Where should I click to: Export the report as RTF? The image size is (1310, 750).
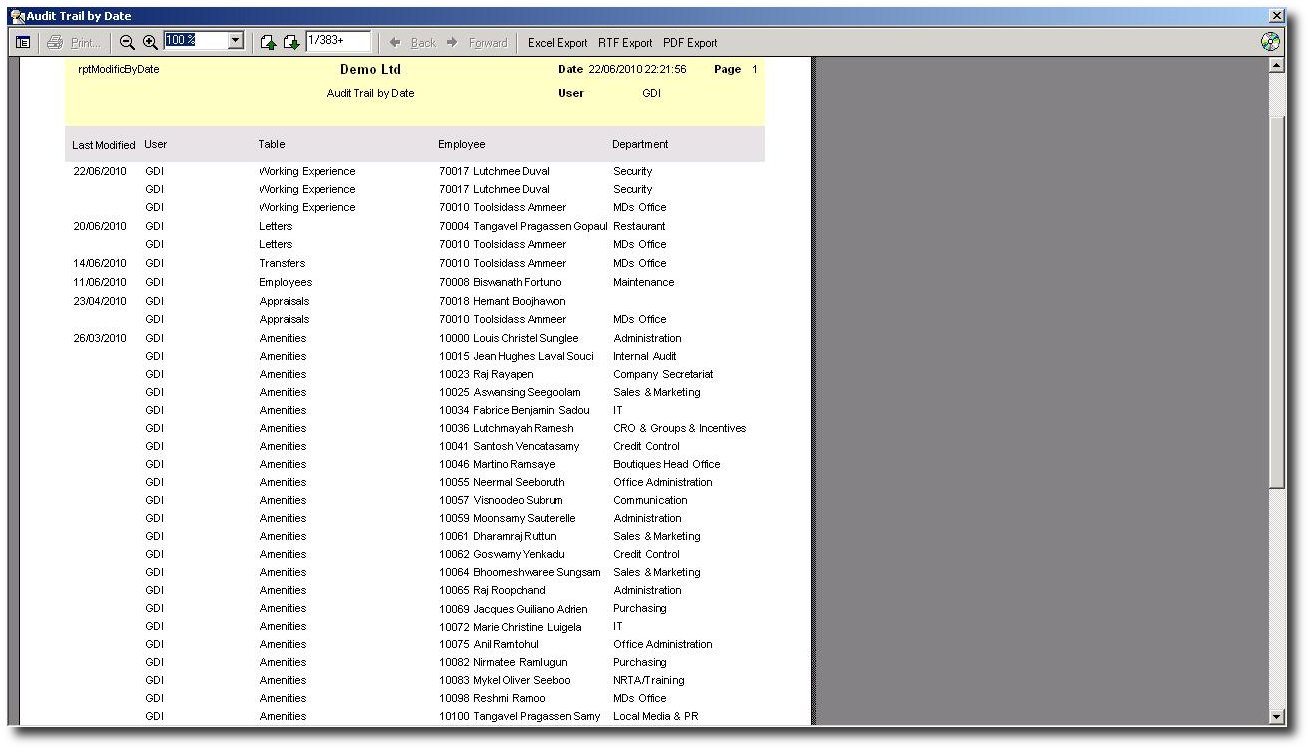(x=625, y=43)
